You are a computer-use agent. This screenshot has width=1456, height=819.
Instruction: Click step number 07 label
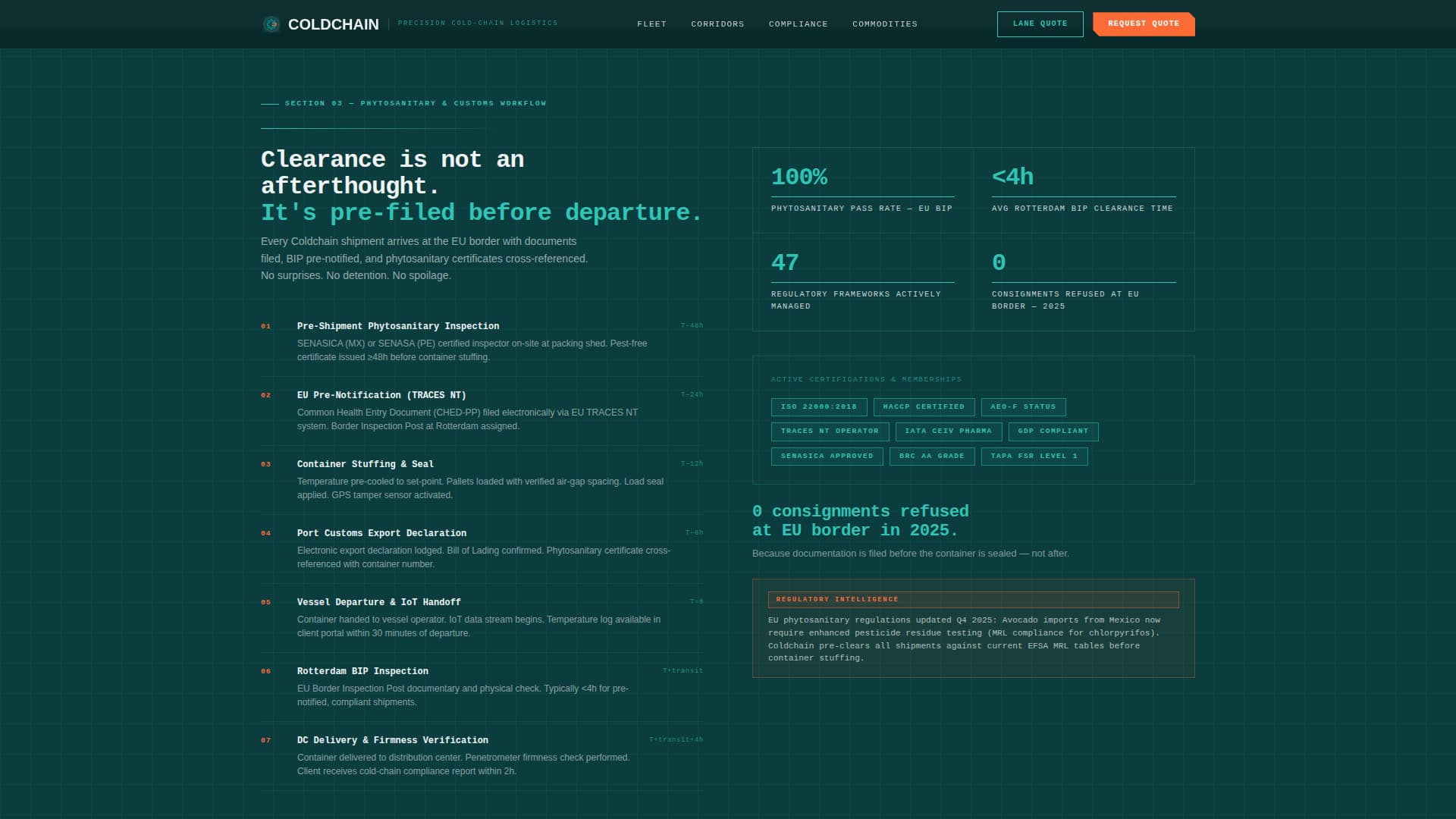(x=265, y=741)
